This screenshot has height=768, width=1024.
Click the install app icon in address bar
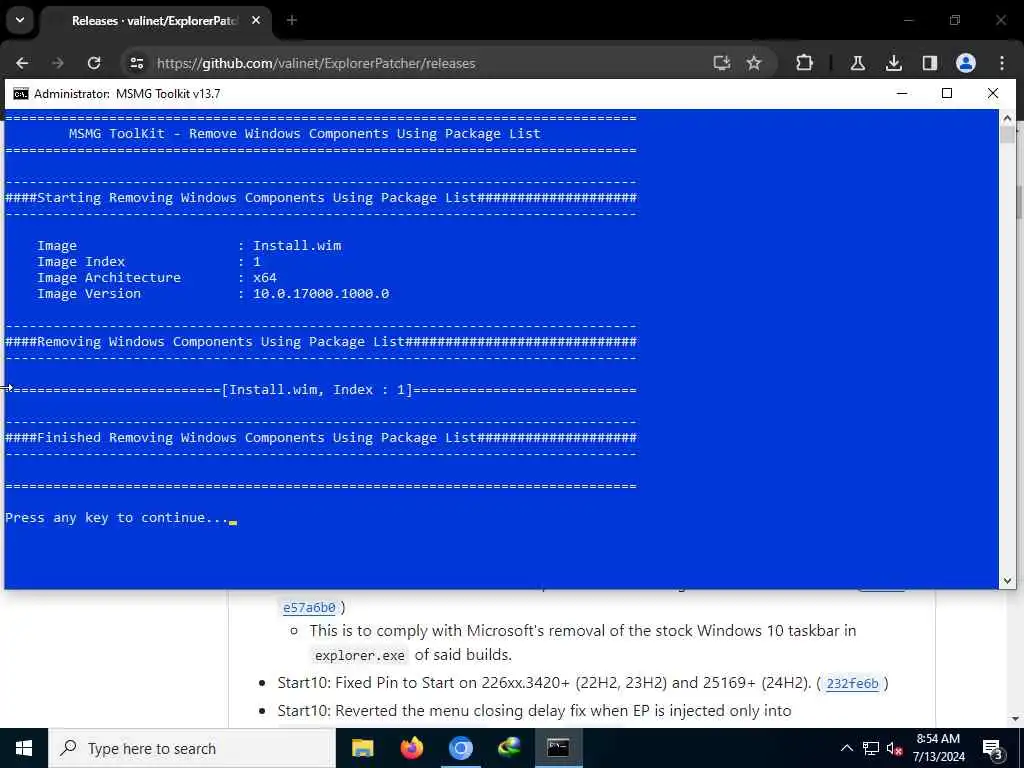click(x=721, y=63)
